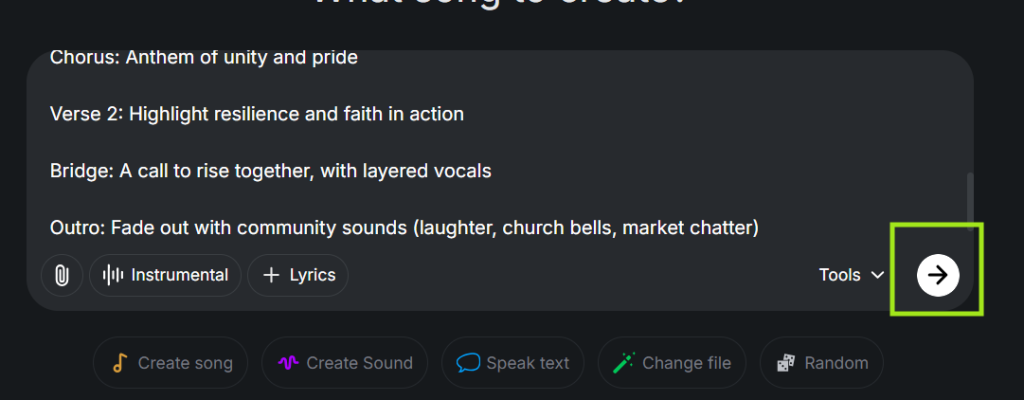Click the plus icon beside Lyrics

tap(270, 275)
